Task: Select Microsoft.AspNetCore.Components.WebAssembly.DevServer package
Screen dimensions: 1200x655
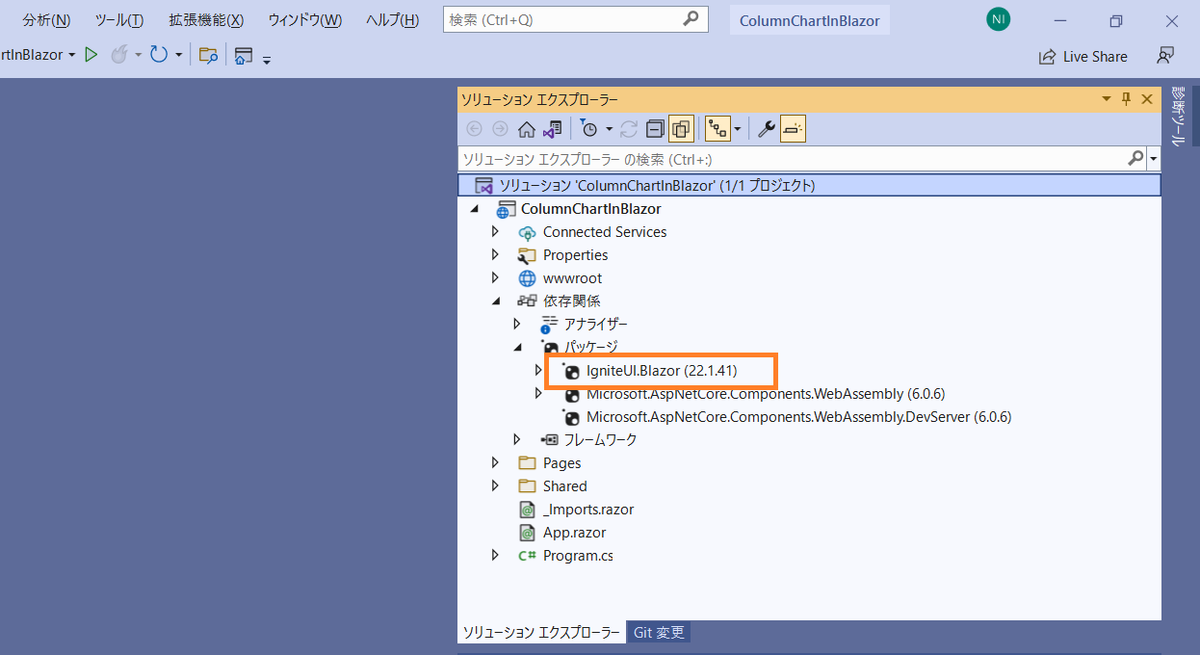Action: [x=799, y=416]
